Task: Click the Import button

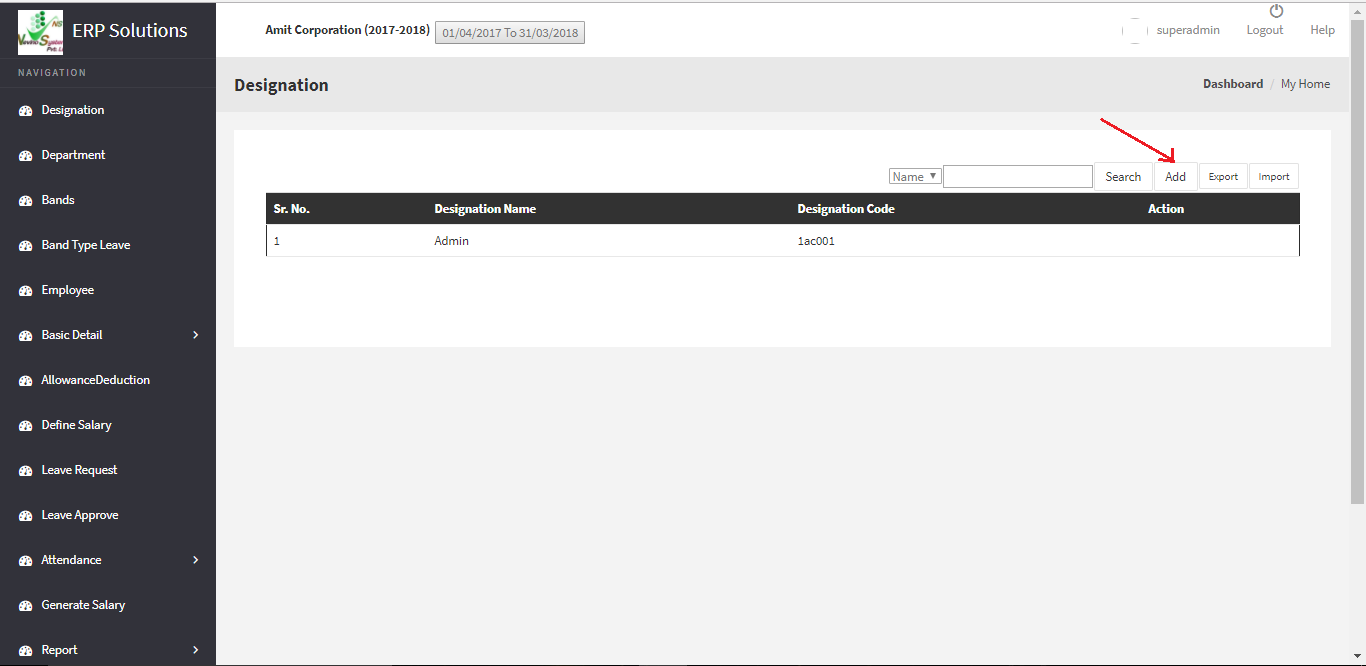Action: tap(1274, 177)
